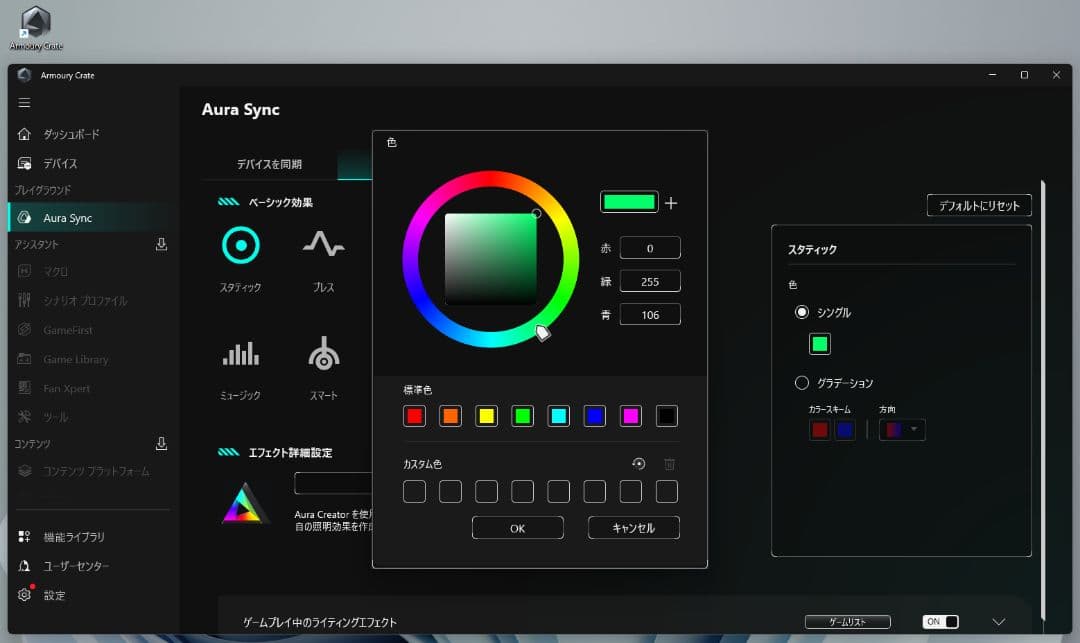Toggle the in-game lighting effect ON switch
1080x643 pixels.
click(x=940, y=622)
